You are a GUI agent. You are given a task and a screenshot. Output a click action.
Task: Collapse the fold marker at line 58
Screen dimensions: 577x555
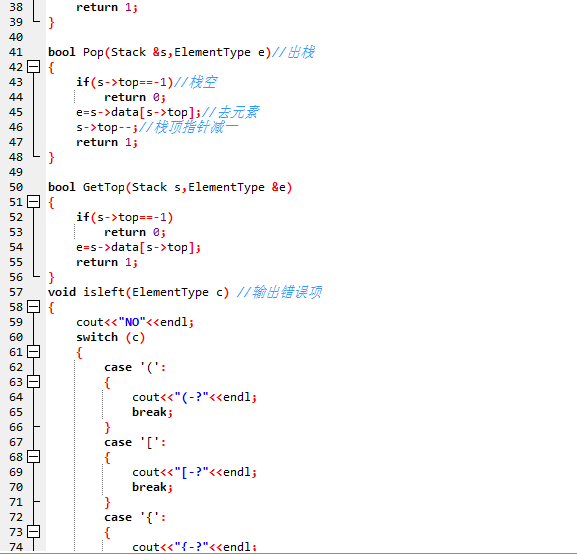[x=33, y=307]
